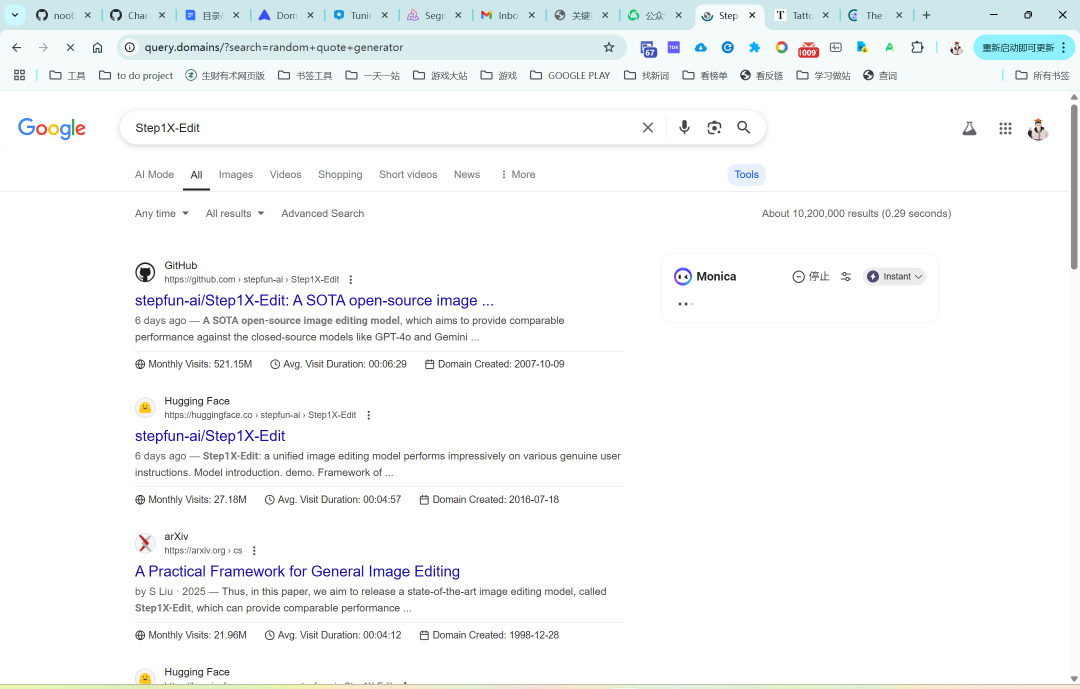This screenshot has height=689, width=1080.
Task: Open Monica Instant mode dropdown
Action: pos(894,276)
